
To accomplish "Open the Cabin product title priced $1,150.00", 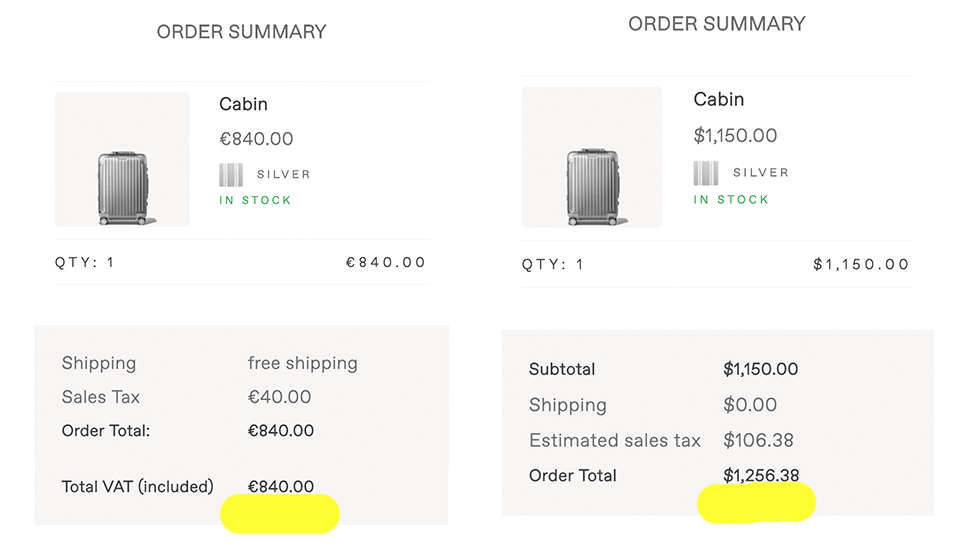I will (x=718, y=99).
